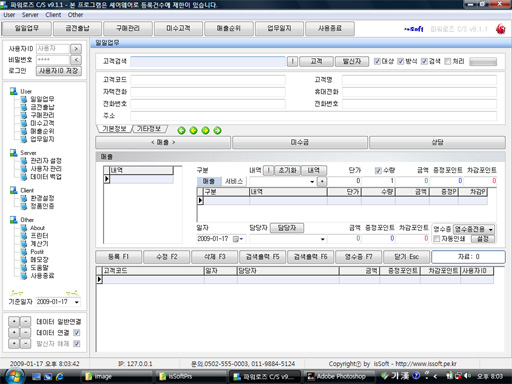This screenshot has height=384, width=512.
Task: Click the 영수증 F7 button
Action: 359,257
